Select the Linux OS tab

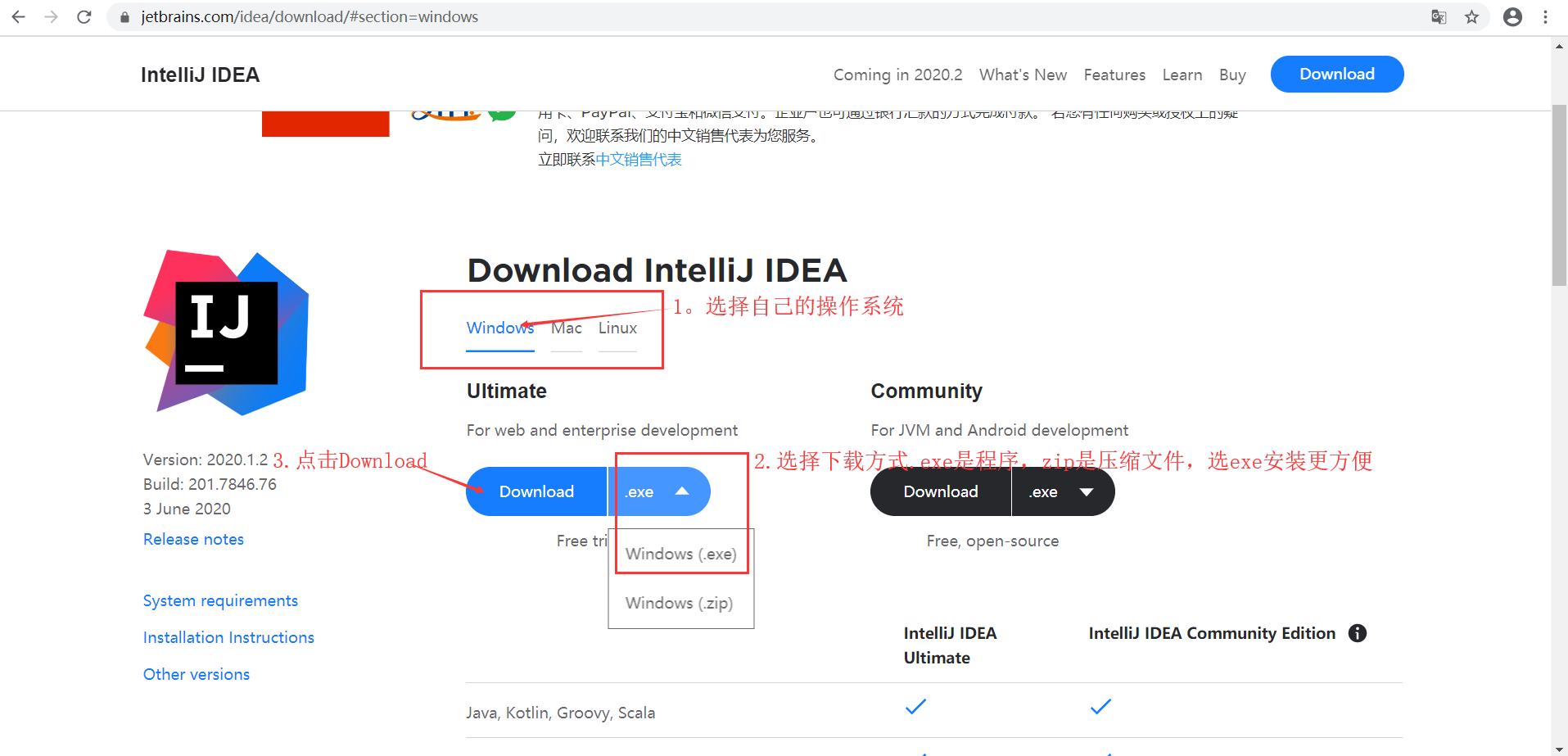pos(617,328)
